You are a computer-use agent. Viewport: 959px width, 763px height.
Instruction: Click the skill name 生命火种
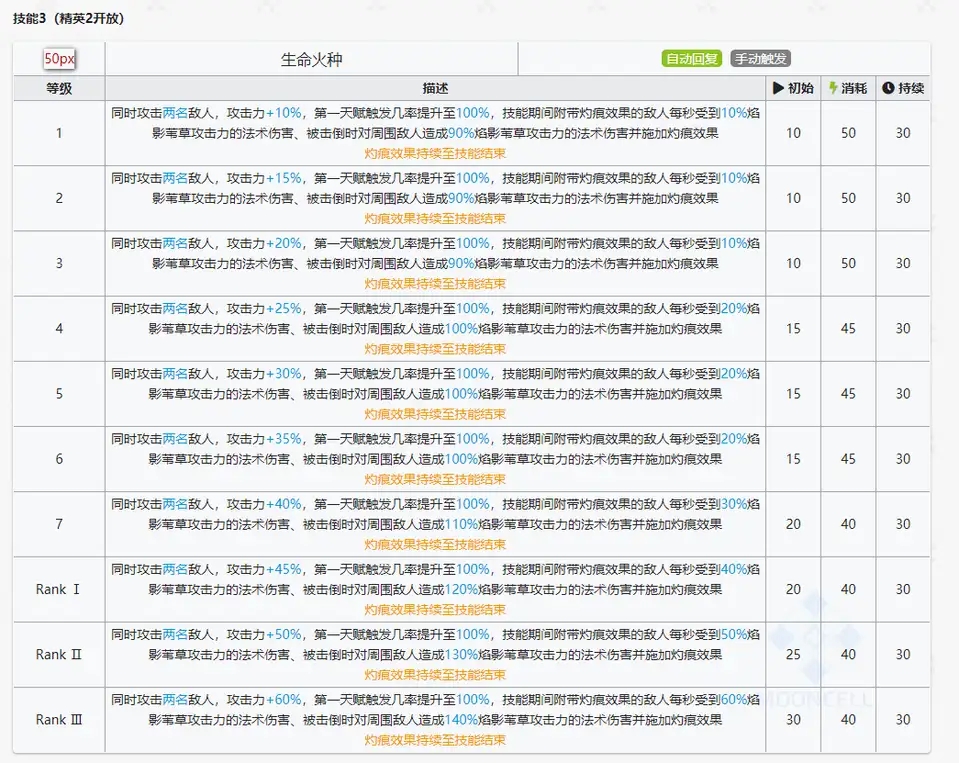pyautogui.click(x=311, y=59)
